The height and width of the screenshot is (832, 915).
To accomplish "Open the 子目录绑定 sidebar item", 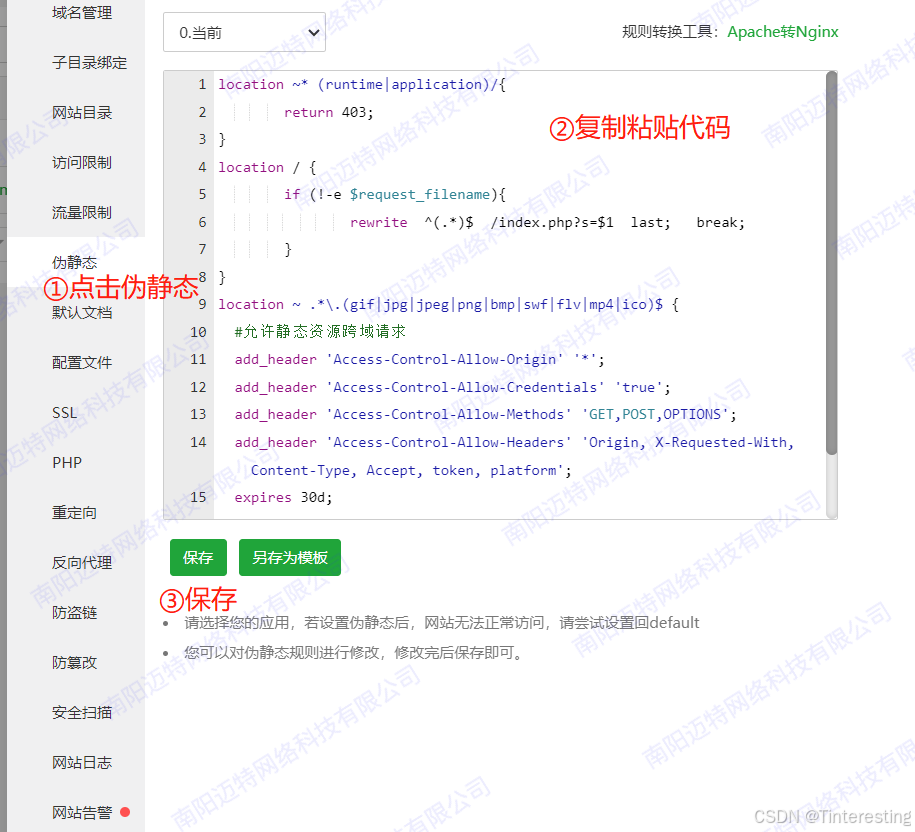I will pyautogui.click(x=89, y=62).
